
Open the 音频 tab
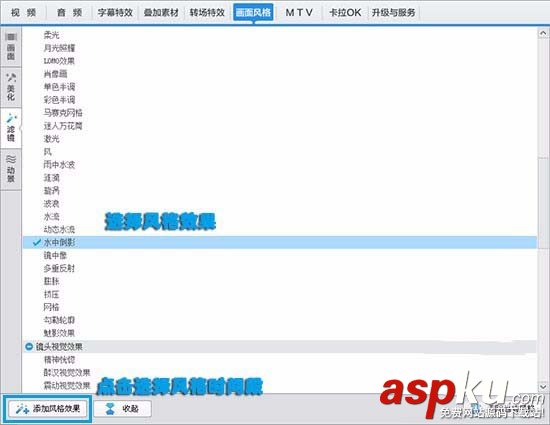69,13
